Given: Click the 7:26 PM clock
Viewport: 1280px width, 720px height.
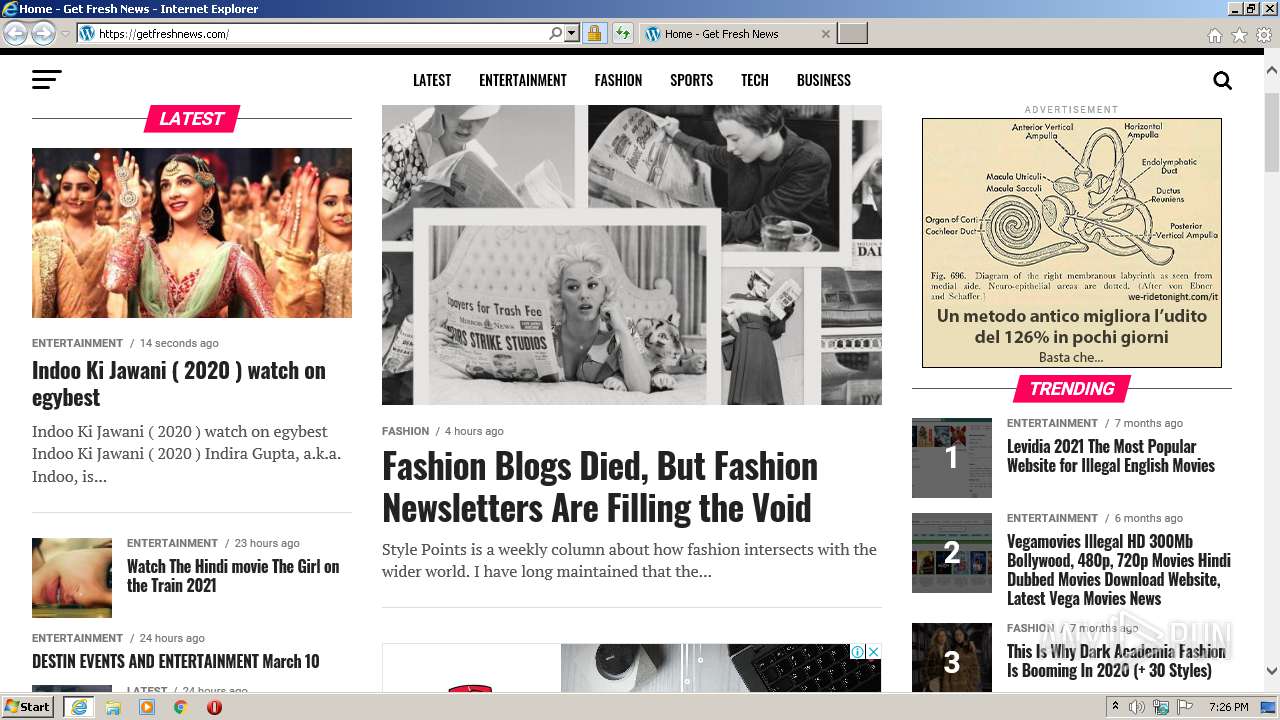Looking at the screenshot, I should 1228,707.
